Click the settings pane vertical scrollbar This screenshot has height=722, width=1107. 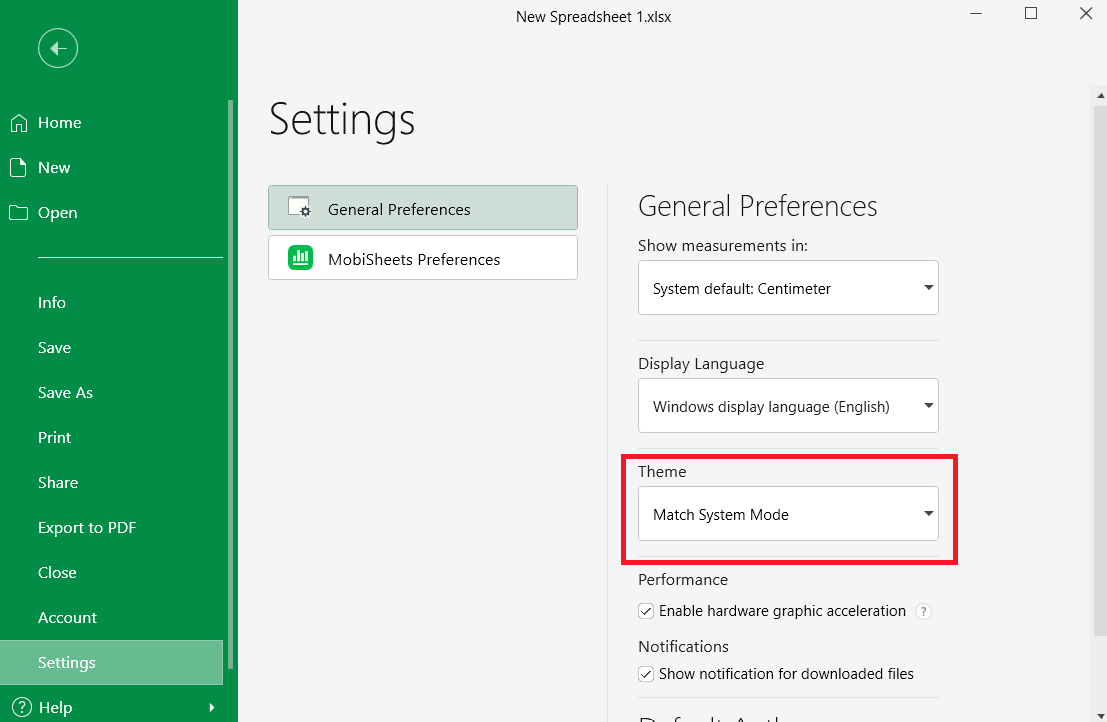click(1100, 370)
